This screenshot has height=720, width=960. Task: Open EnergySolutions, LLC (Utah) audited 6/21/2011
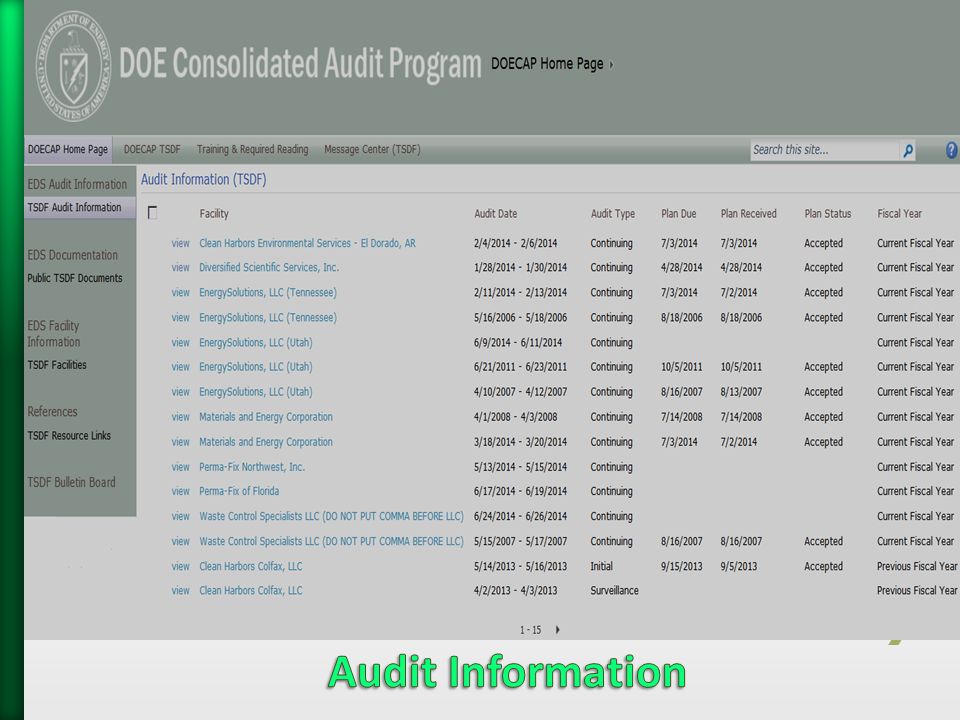tap(255, 367)
